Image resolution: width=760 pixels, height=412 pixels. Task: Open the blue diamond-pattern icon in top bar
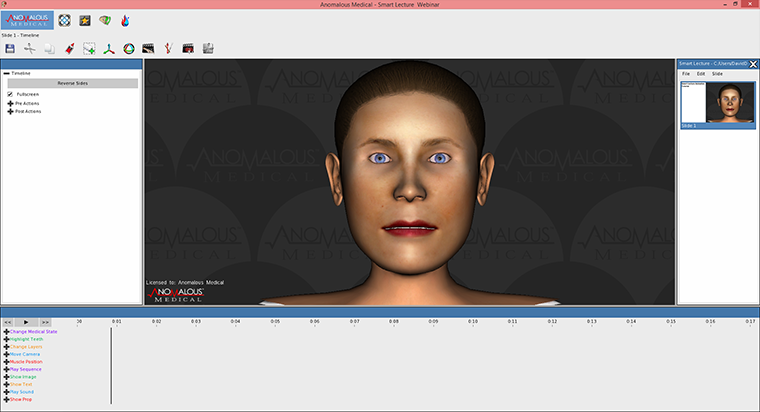click(x=64, y=20)
